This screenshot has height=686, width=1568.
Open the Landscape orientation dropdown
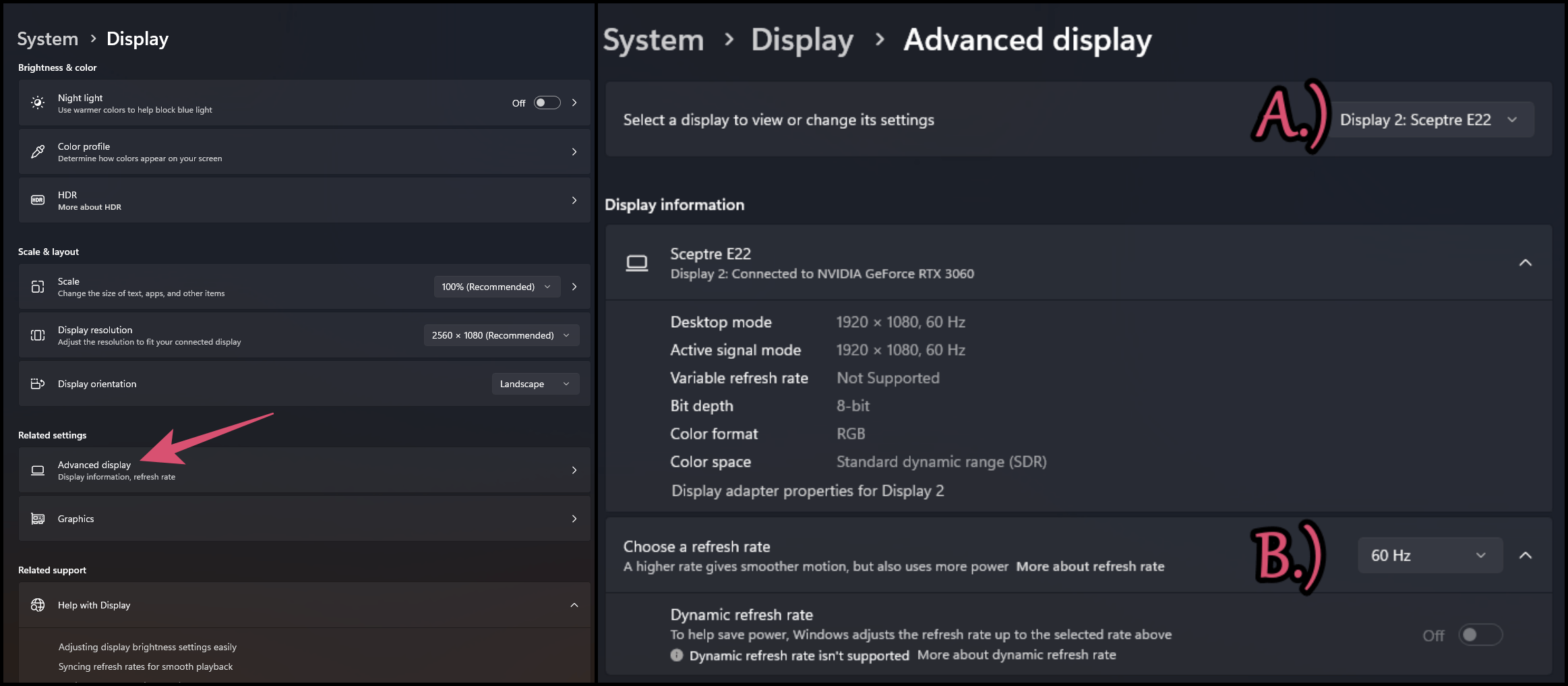(x=535, y=384)
